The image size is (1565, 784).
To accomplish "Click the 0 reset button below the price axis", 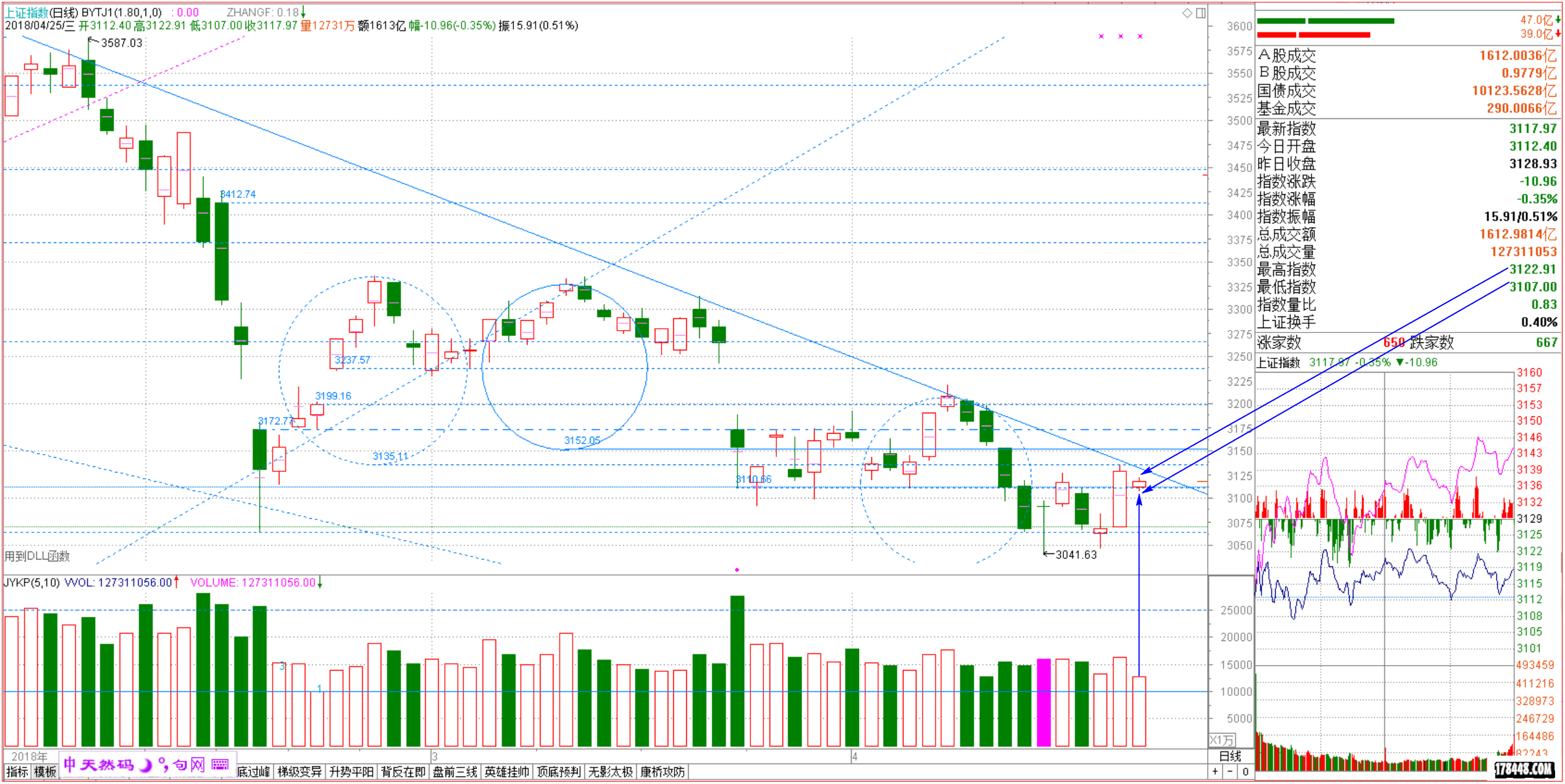I will pyautogui.click(x=1245, y=772).
